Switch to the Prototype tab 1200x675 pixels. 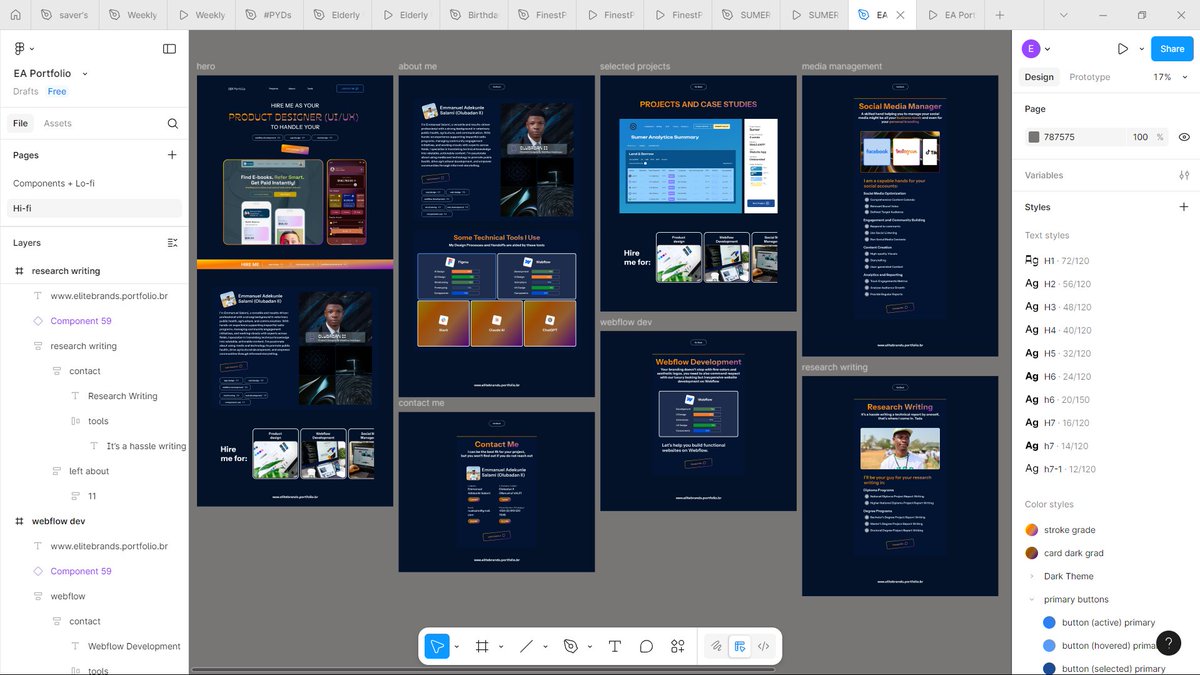[1089, 77]
